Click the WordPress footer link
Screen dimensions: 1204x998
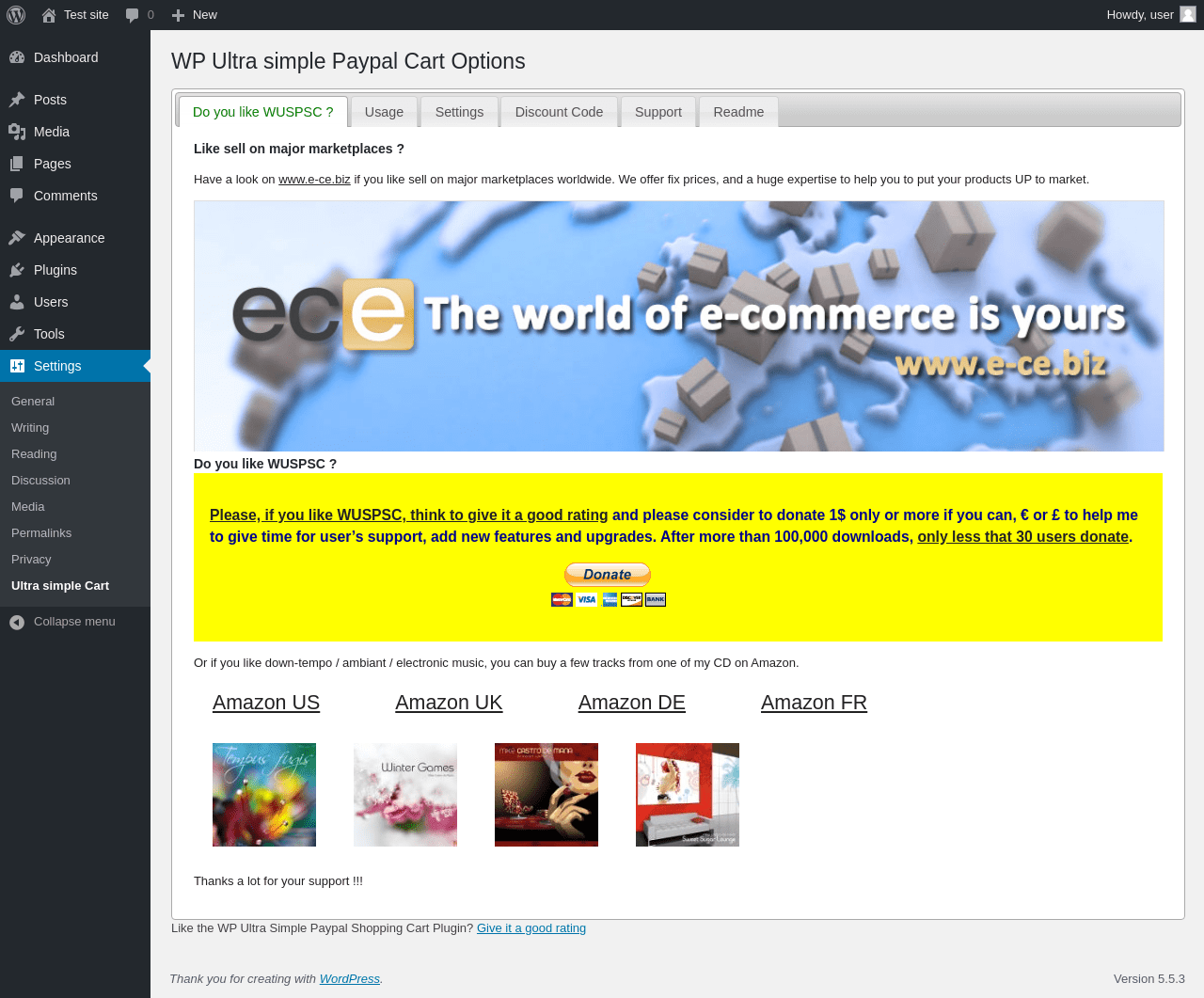[x=350, y=978]
